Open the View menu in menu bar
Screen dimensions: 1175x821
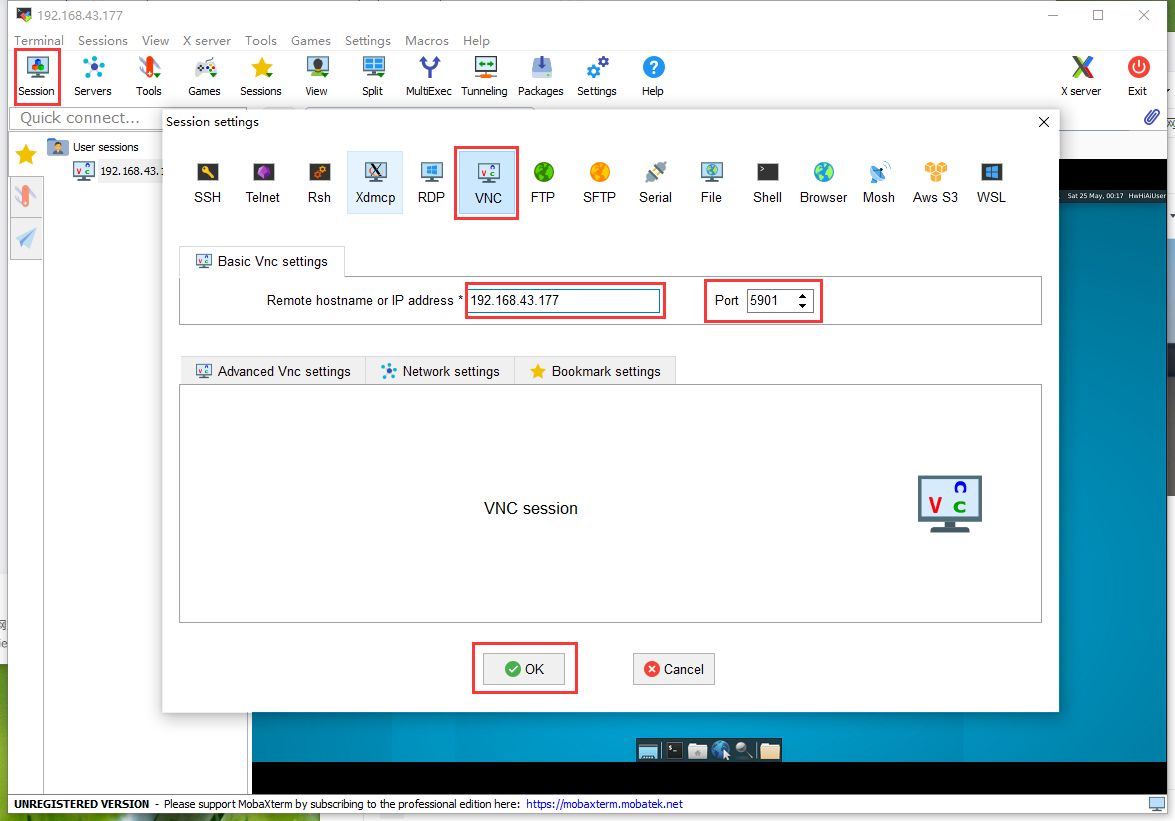155,40
